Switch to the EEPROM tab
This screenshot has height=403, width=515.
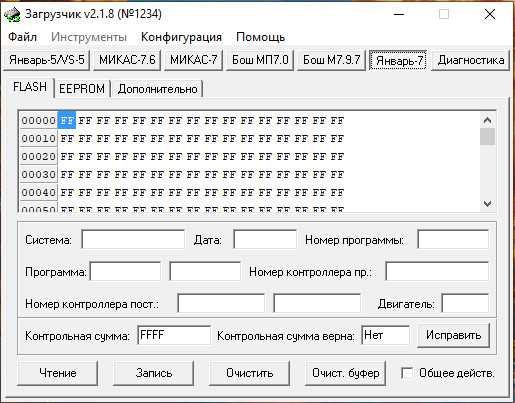click(x=82, y=89)
